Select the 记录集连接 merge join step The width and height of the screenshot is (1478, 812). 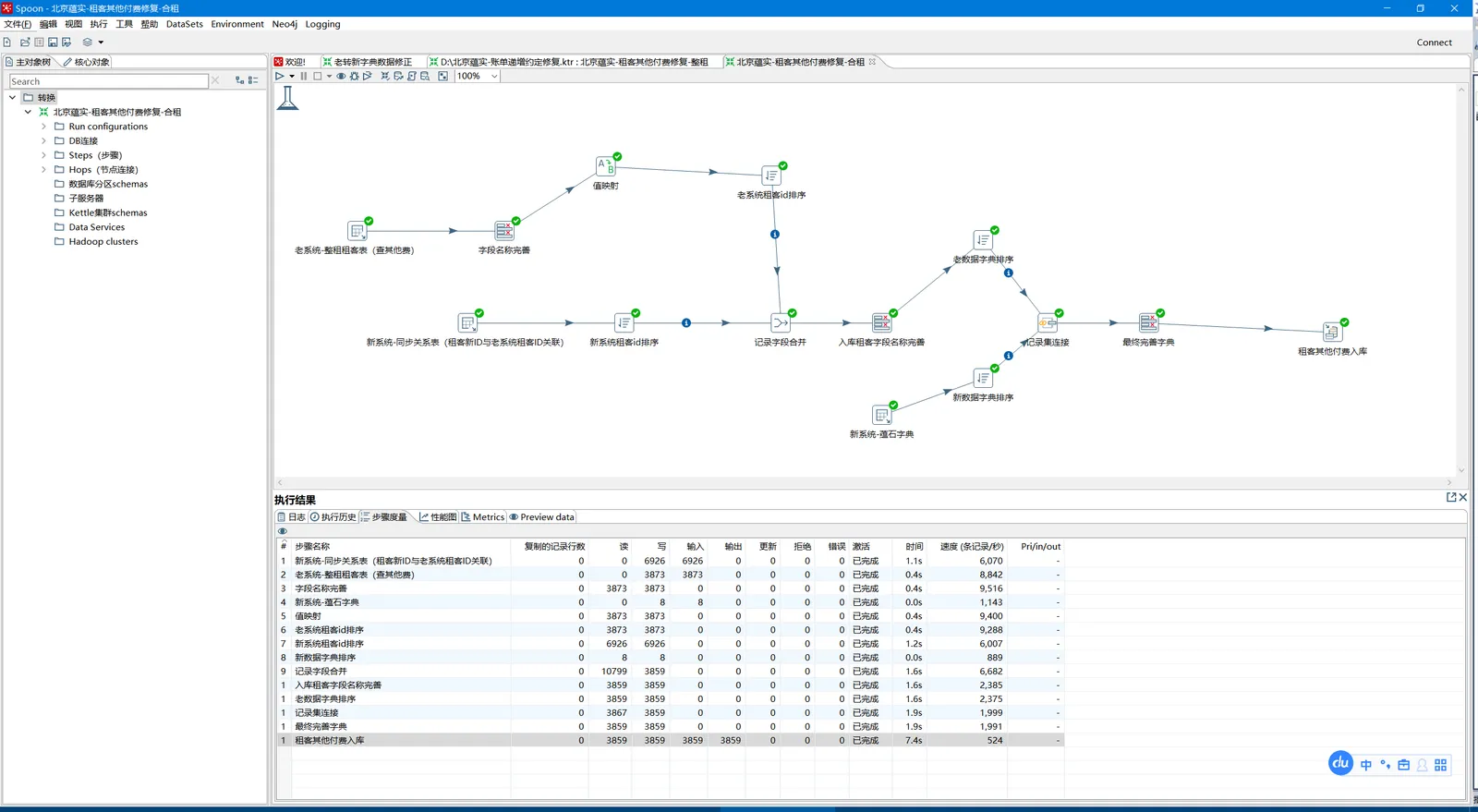(1047, 322)
